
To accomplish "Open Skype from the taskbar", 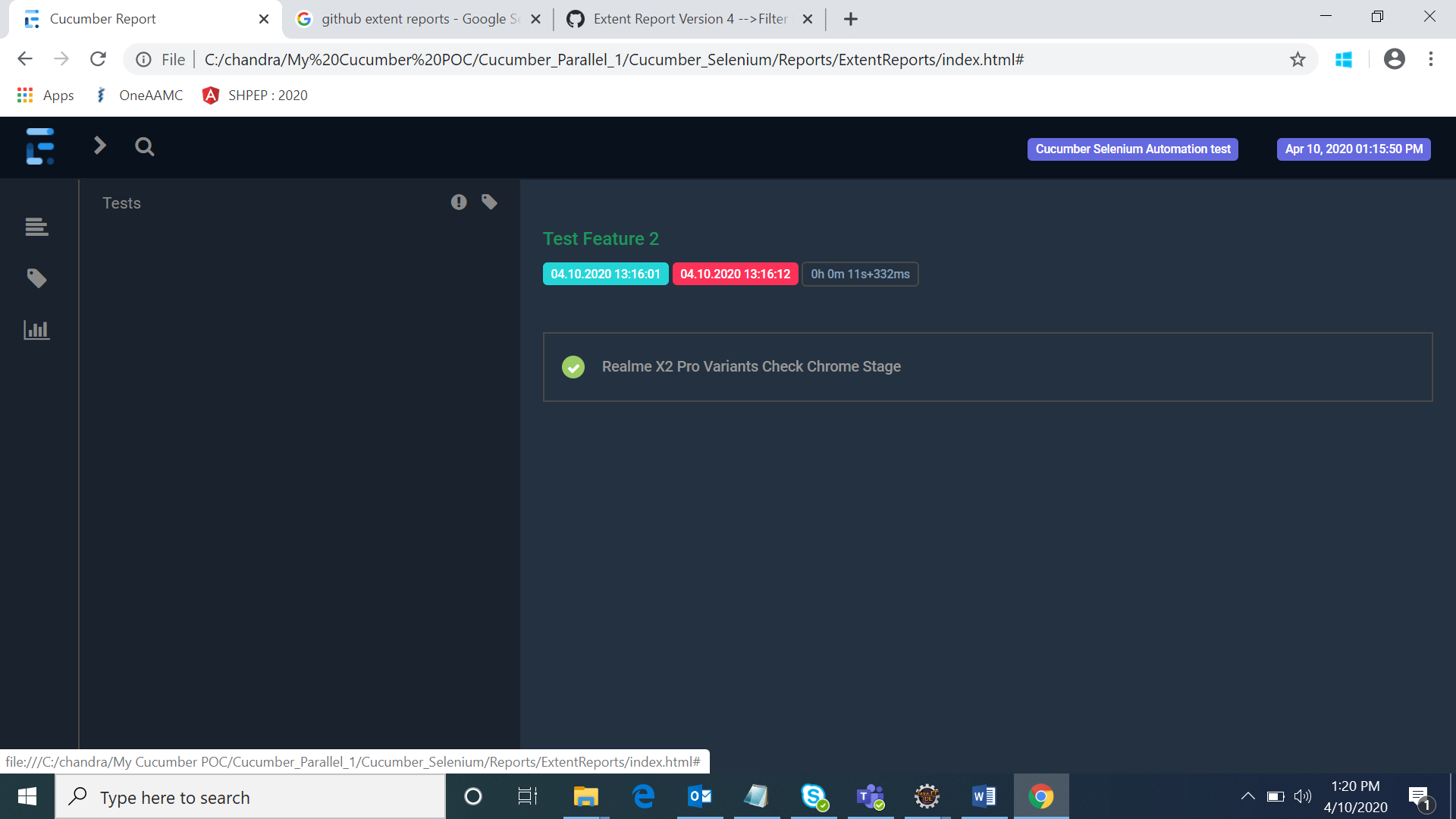I will click(814, 796).
